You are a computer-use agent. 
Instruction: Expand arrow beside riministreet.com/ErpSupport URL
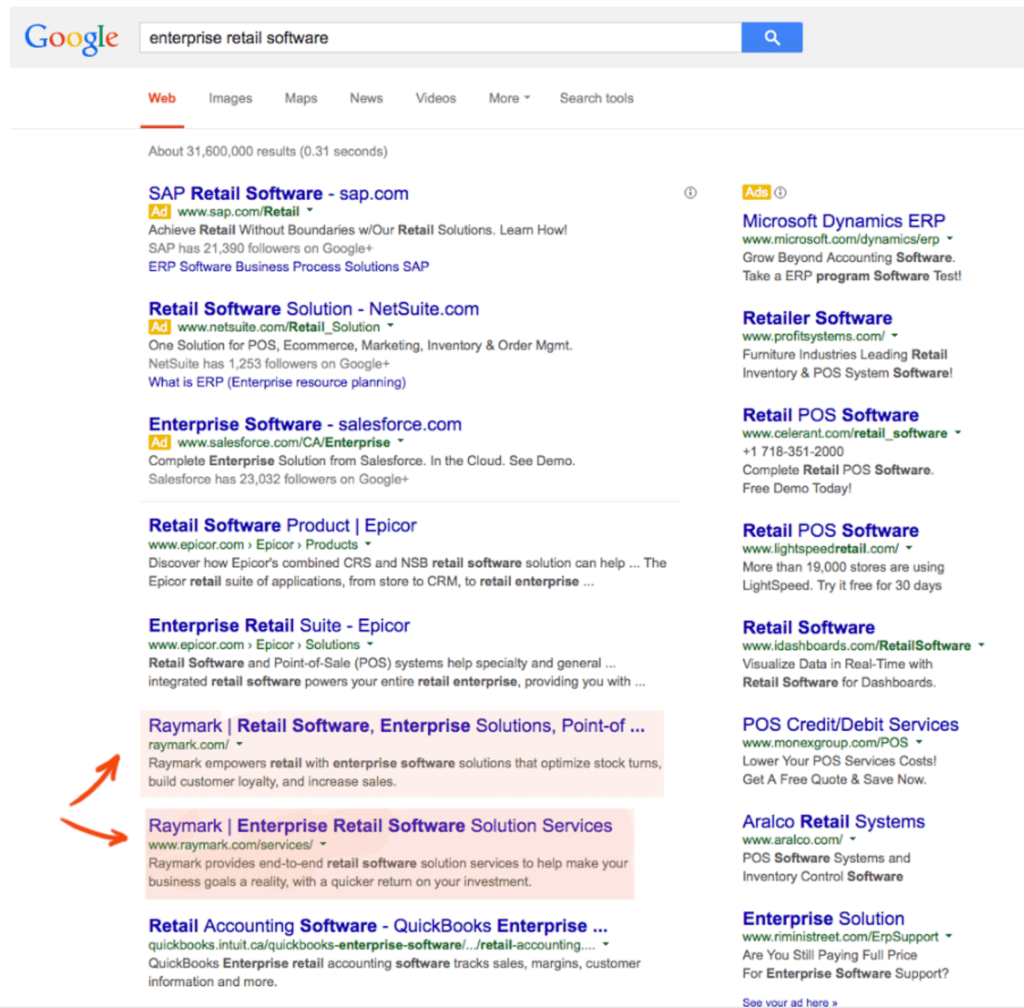pyautogui.click(x=949, y=936)
